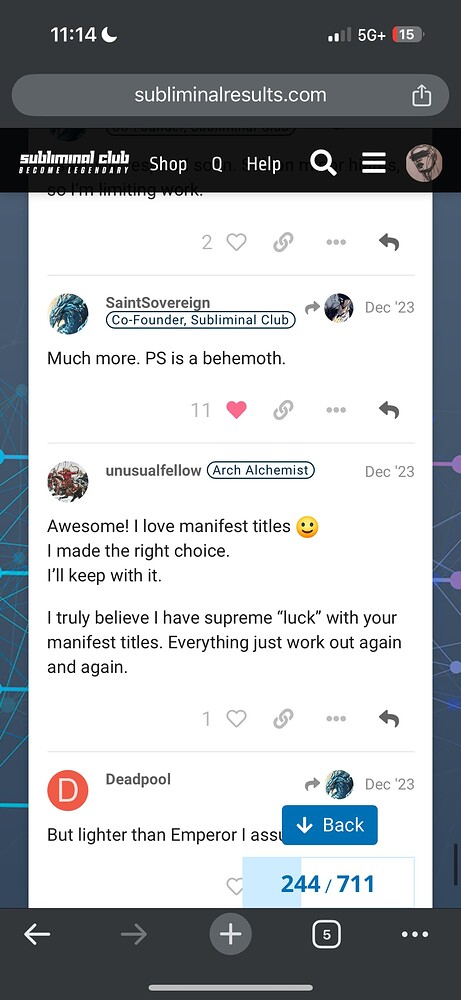
Task: Open the search magnifier in the site header
Action: (x=323, y=163)
